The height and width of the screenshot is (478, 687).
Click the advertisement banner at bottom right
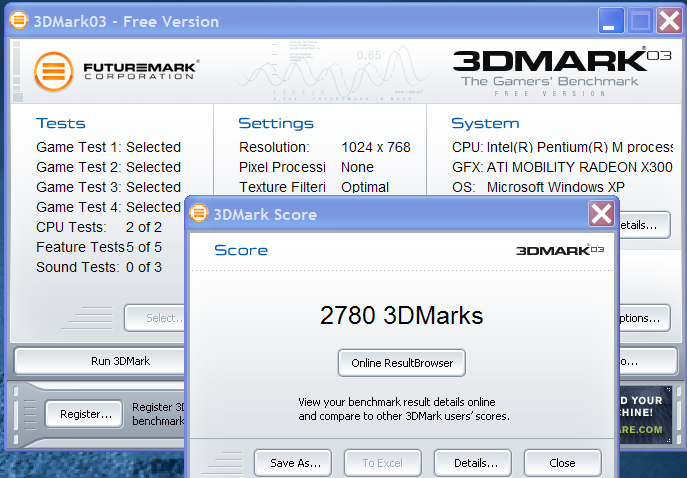(x=645, y=414)
